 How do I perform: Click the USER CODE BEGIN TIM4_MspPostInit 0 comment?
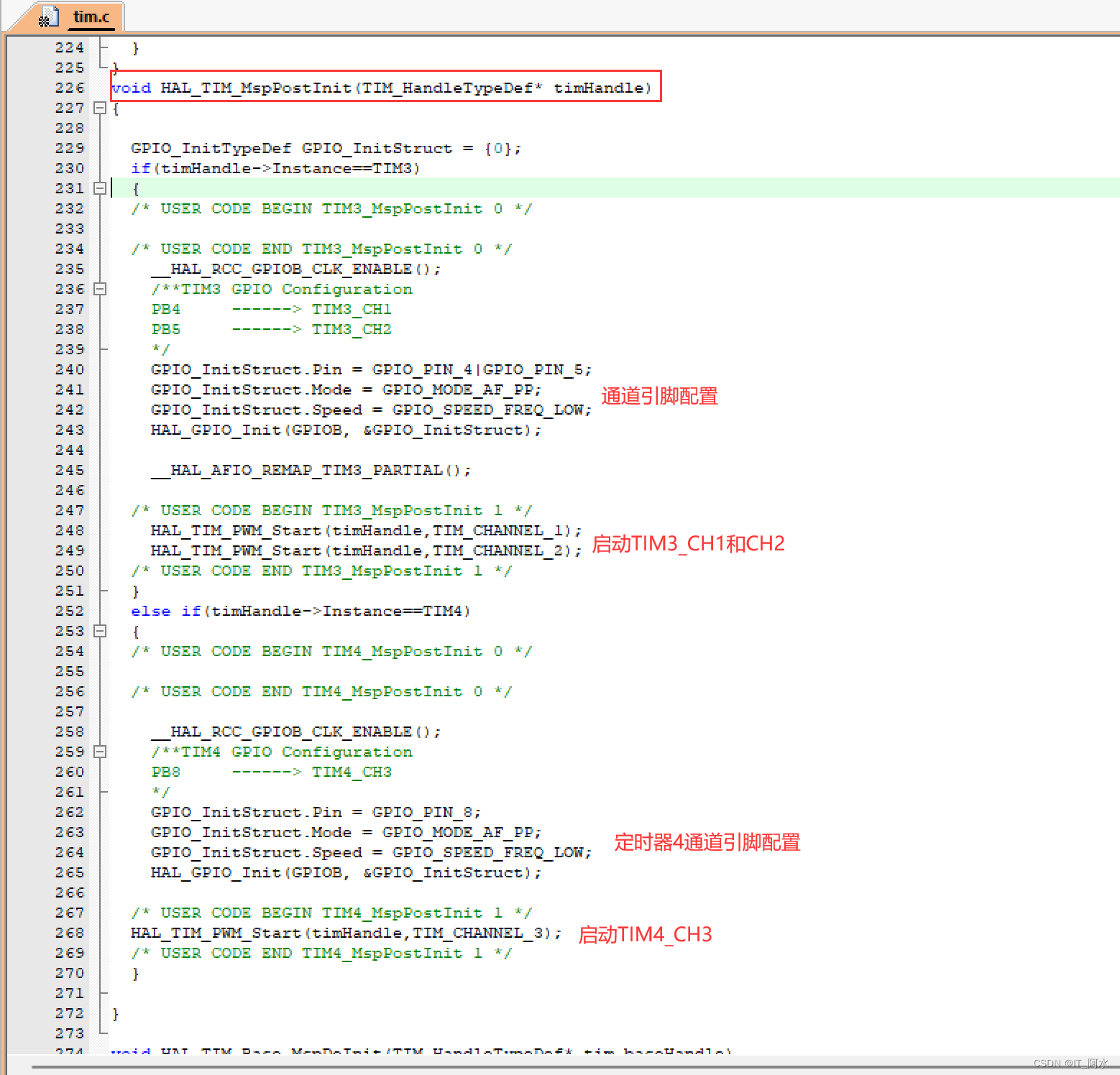(331, 651)
